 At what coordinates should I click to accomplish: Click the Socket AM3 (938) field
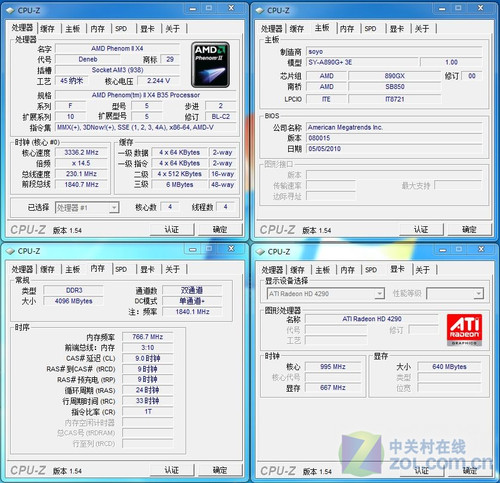117,70
